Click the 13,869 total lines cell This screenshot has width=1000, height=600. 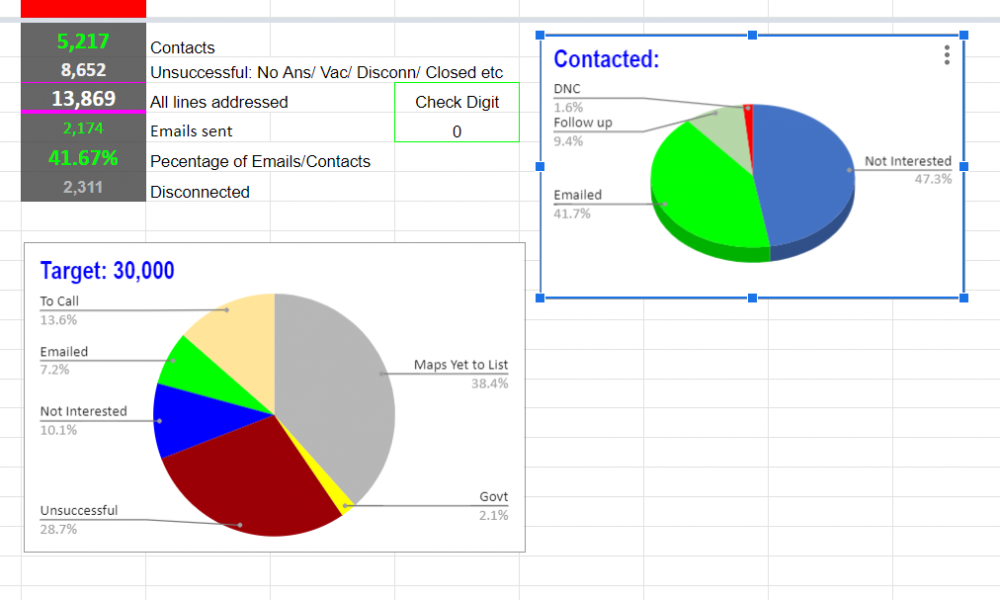coord(83,99)
